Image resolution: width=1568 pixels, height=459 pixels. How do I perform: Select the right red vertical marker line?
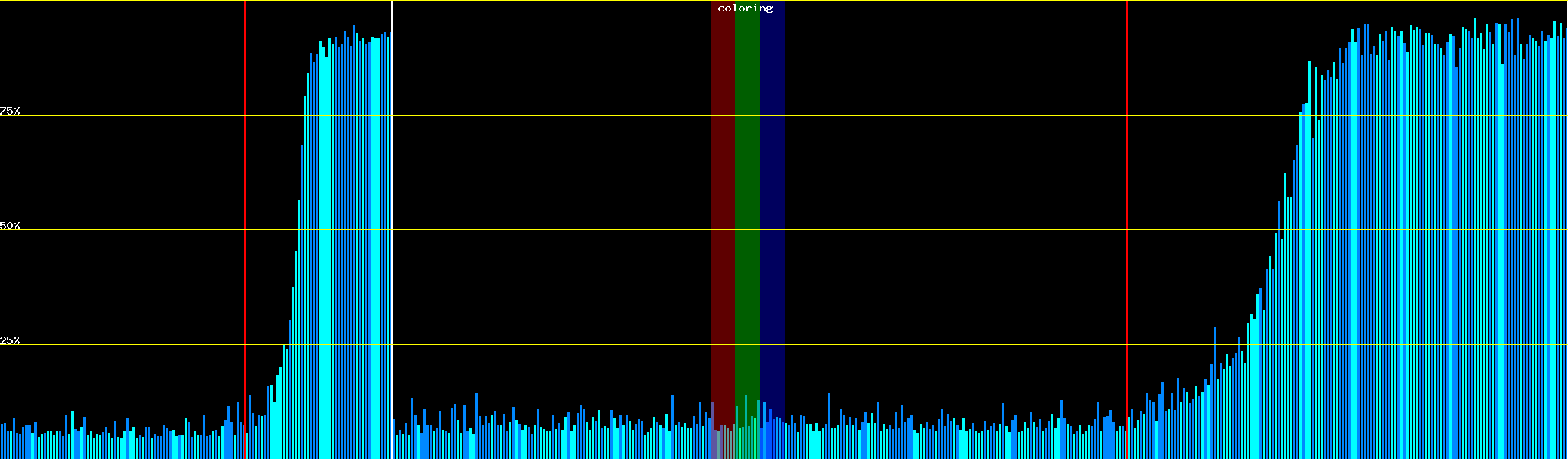1127,229
